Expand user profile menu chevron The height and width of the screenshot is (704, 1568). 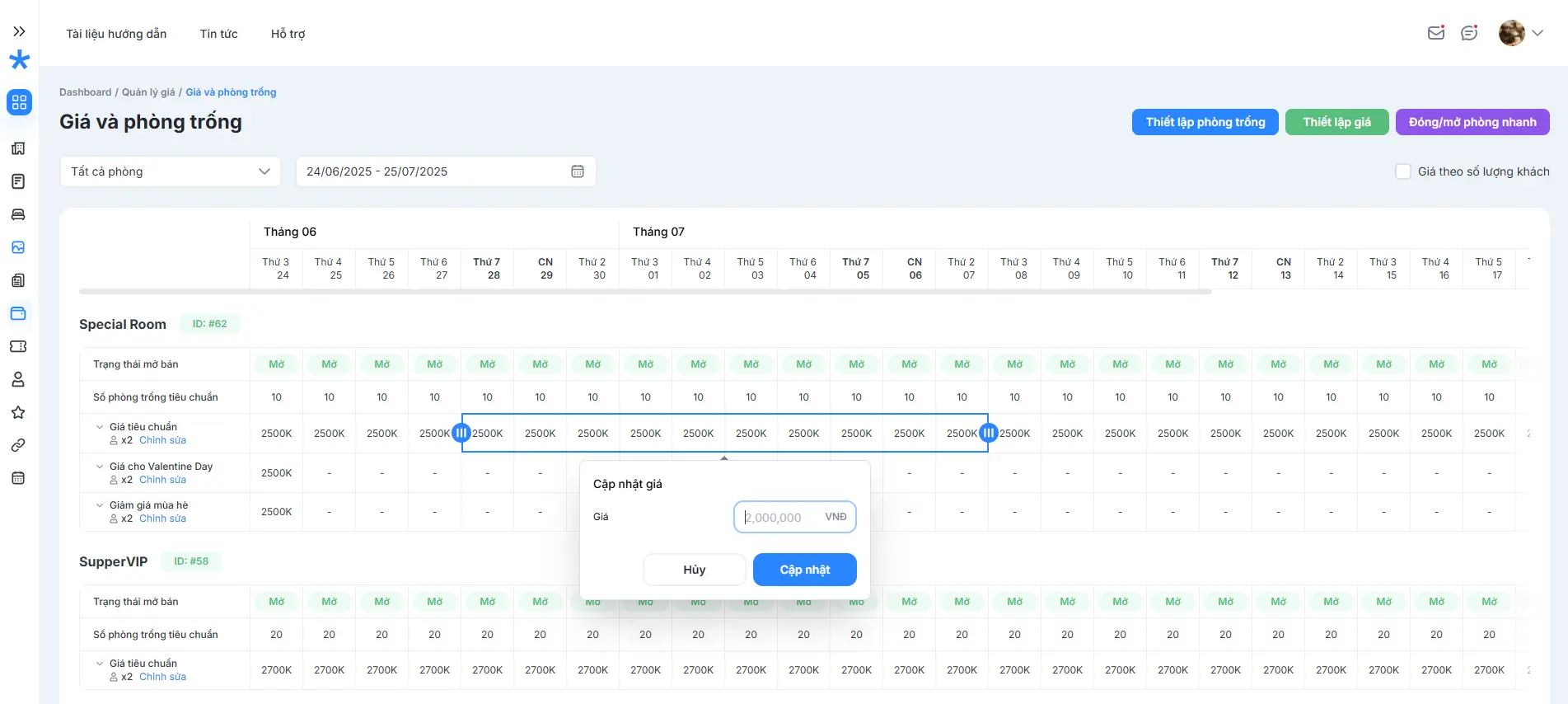pyautogui.click(x=1538, y=33)
